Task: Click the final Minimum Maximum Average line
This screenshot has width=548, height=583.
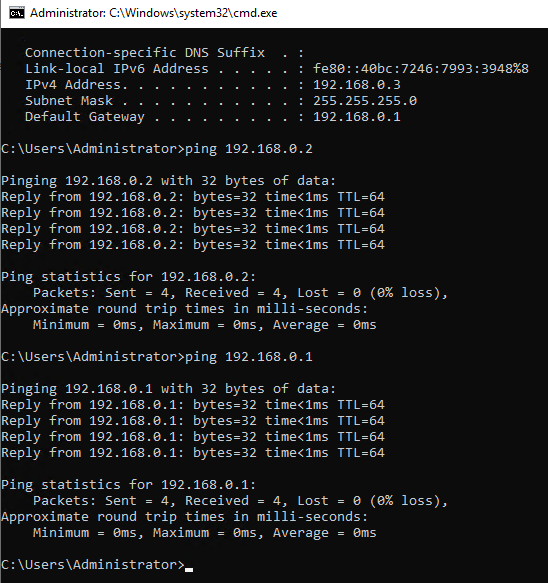Action: pos(204,532)
